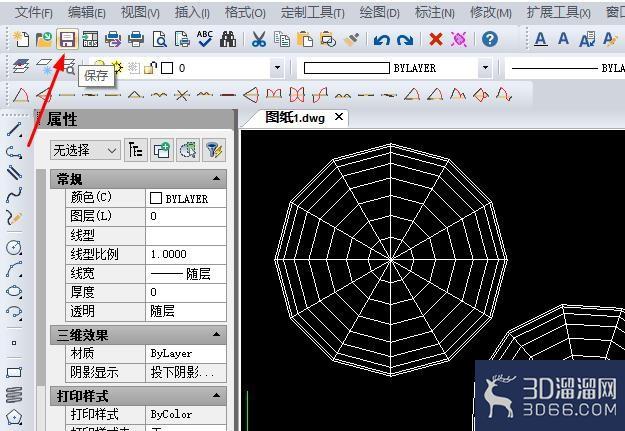This screenshot has height=431, width=625.
Task: Open the 文件(F) menu
Action: pos(34,13)
